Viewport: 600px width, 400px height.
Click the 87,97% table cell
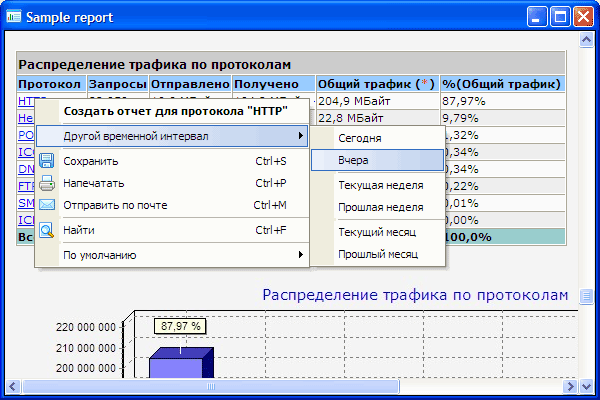[502, 101]
